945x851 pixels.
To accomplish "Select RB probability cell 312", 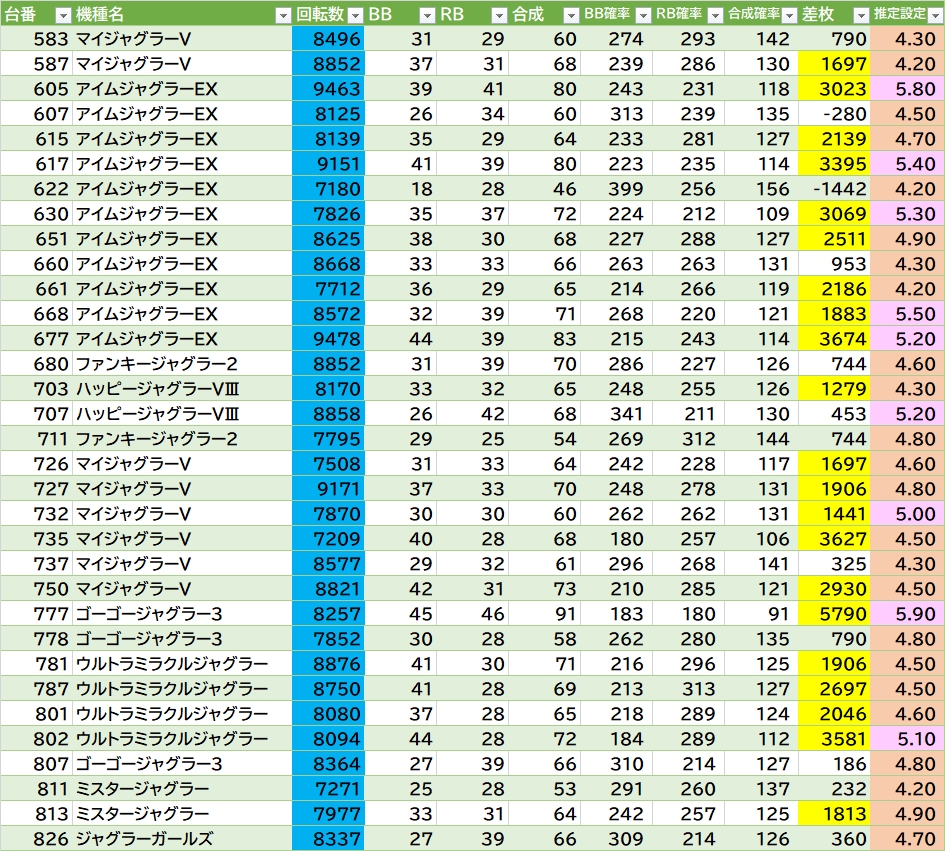I will coord(689,439).
